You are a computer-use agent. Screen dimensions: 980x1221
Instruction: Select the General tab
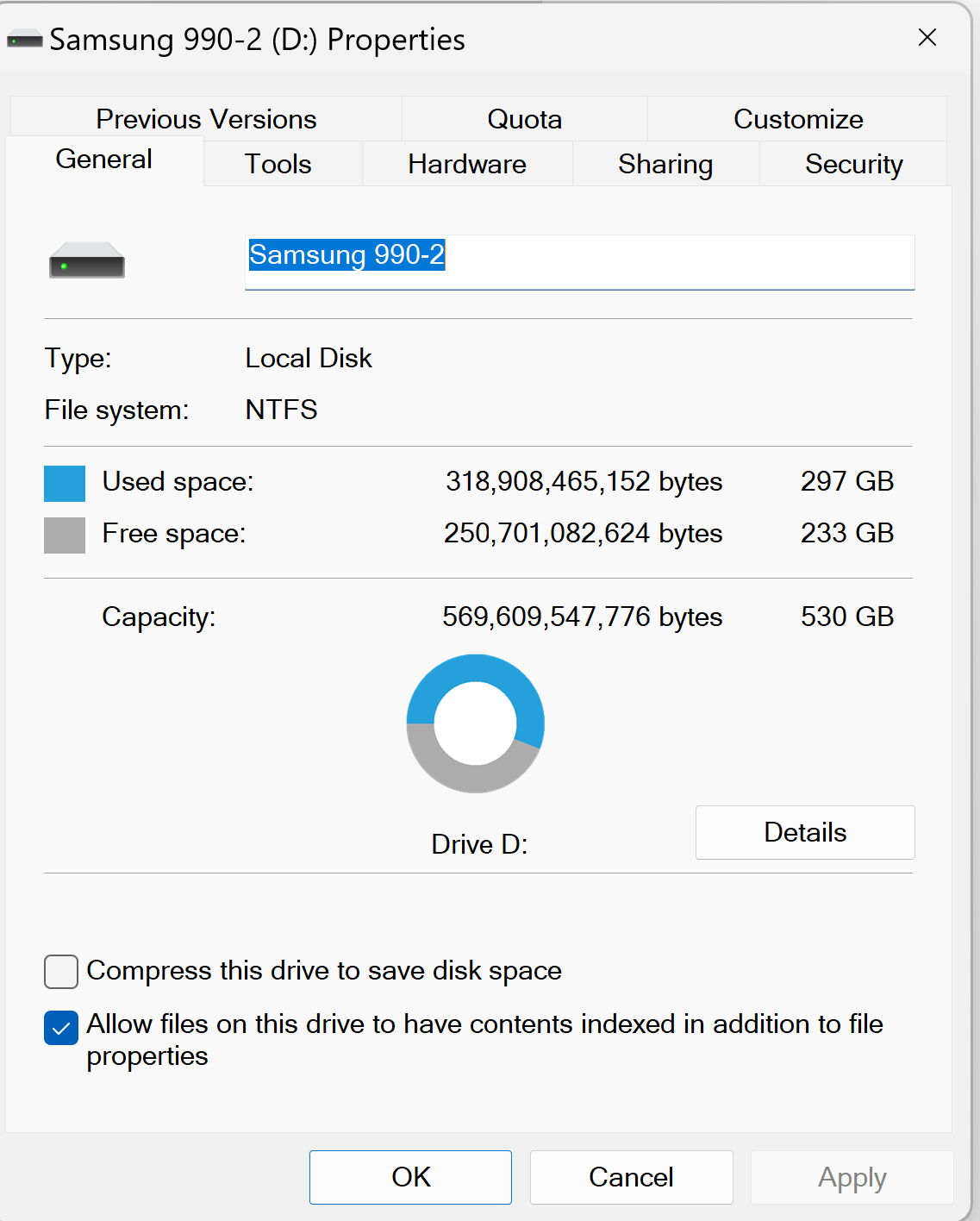coord(104,160)
